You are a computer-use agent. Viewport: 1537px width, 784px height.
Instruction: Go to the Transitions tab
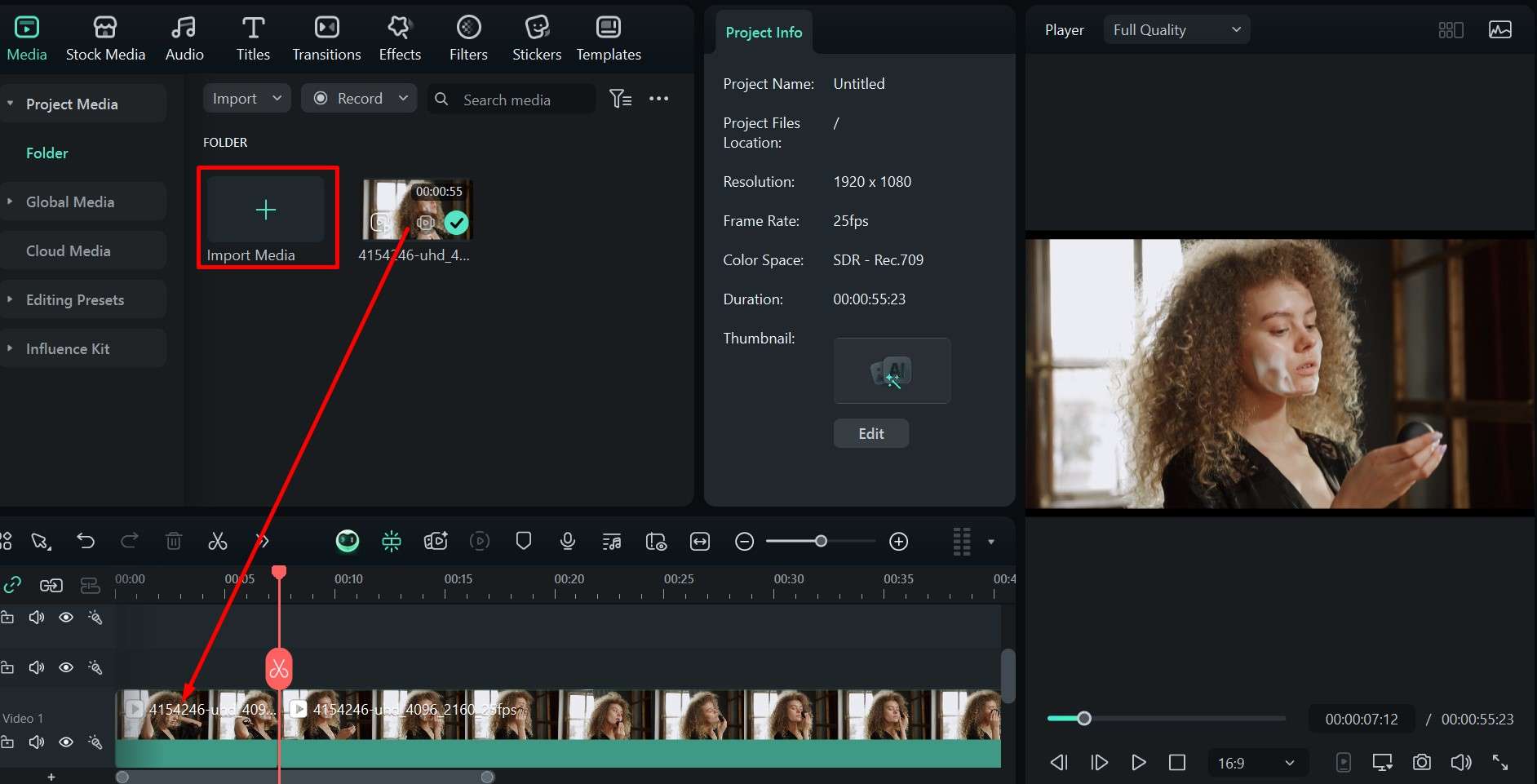point(326,39)
